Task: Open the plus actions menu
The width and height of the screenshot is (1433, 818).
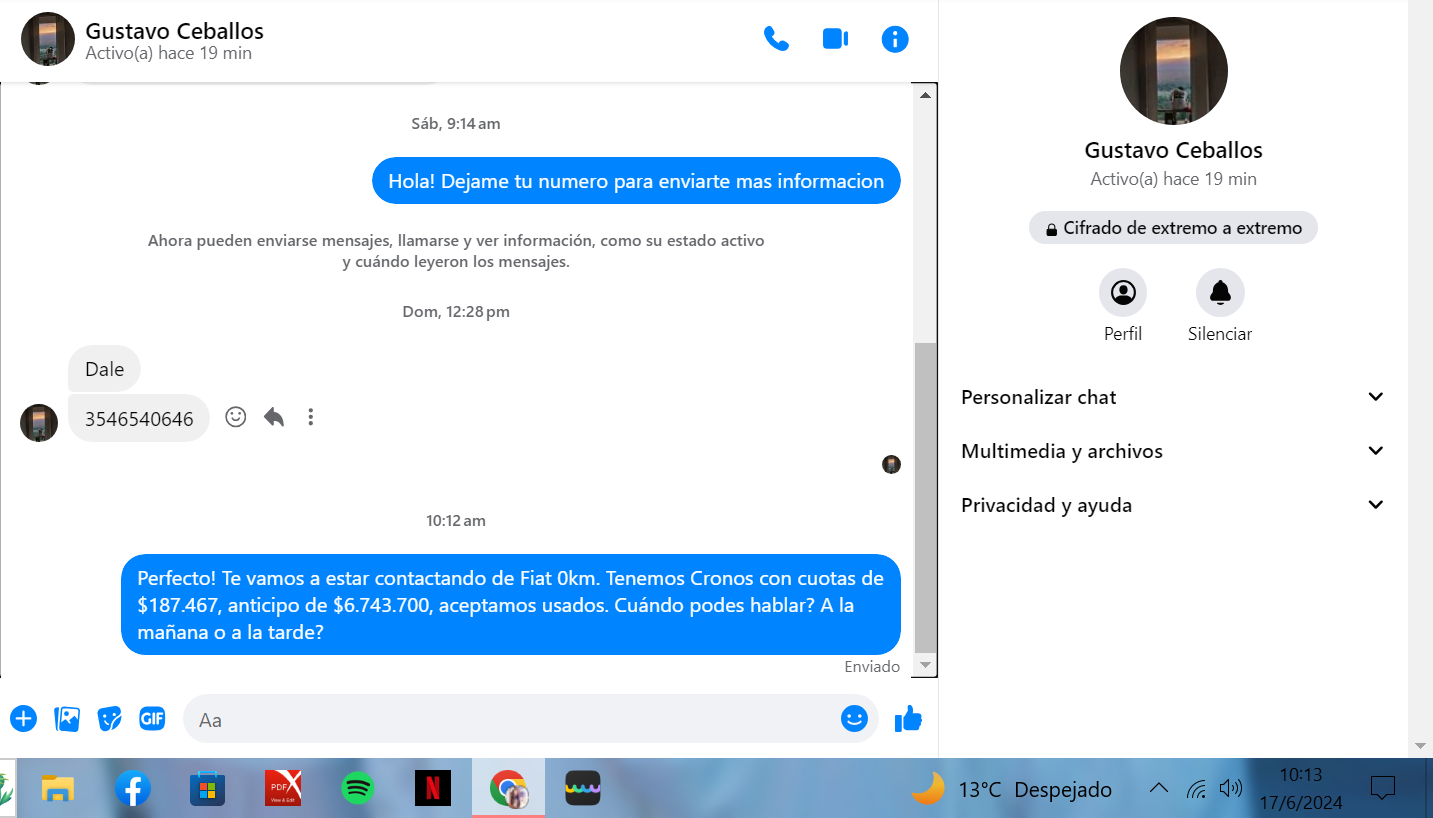Action: [x=23, y=718]
